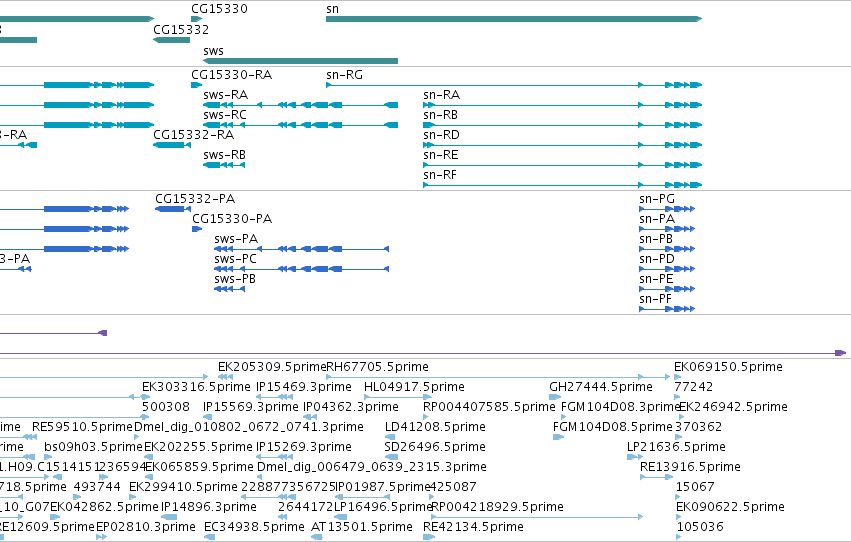
Task: Select the sws gene bar
Action: pyautogui.click(x=300, y=61)
